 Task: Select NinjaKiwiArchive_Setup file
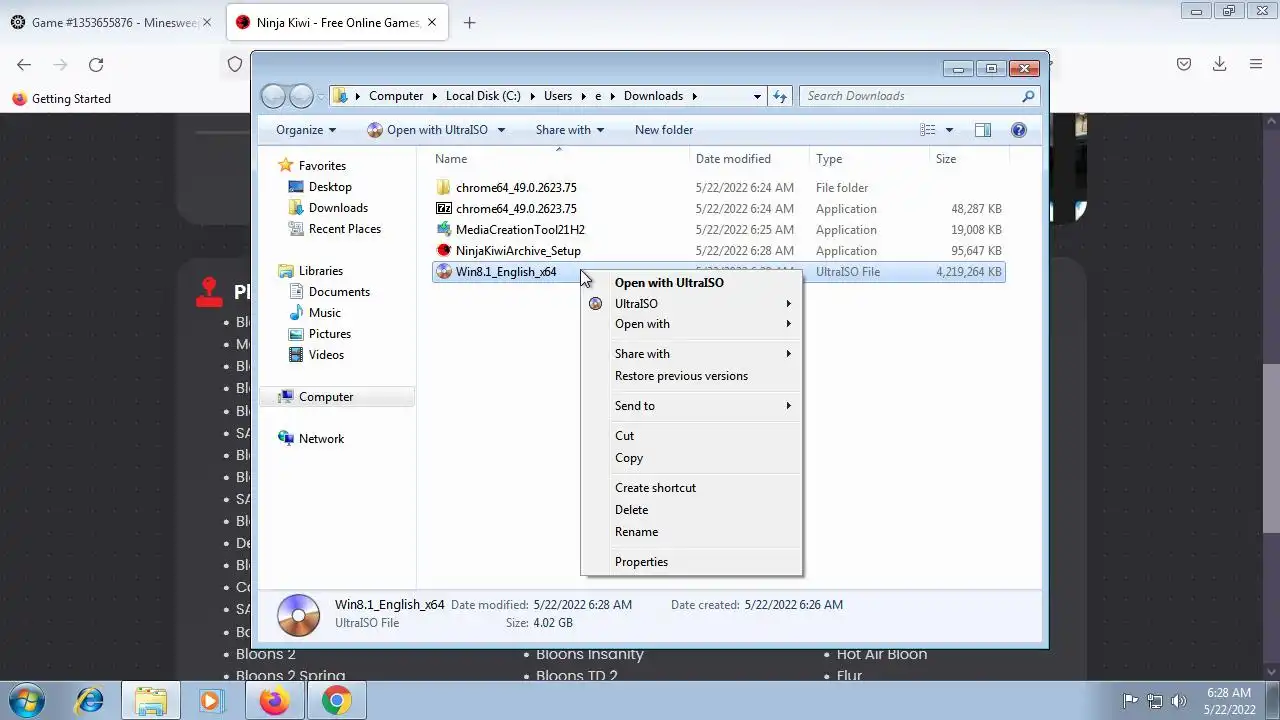[518, 251]
